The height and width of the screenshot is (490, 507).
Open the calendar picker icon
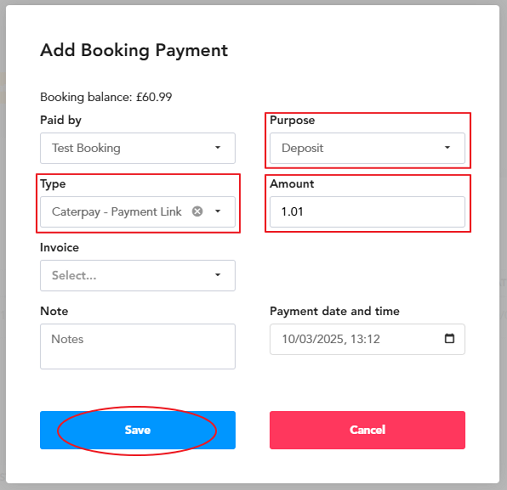point(449,338)
